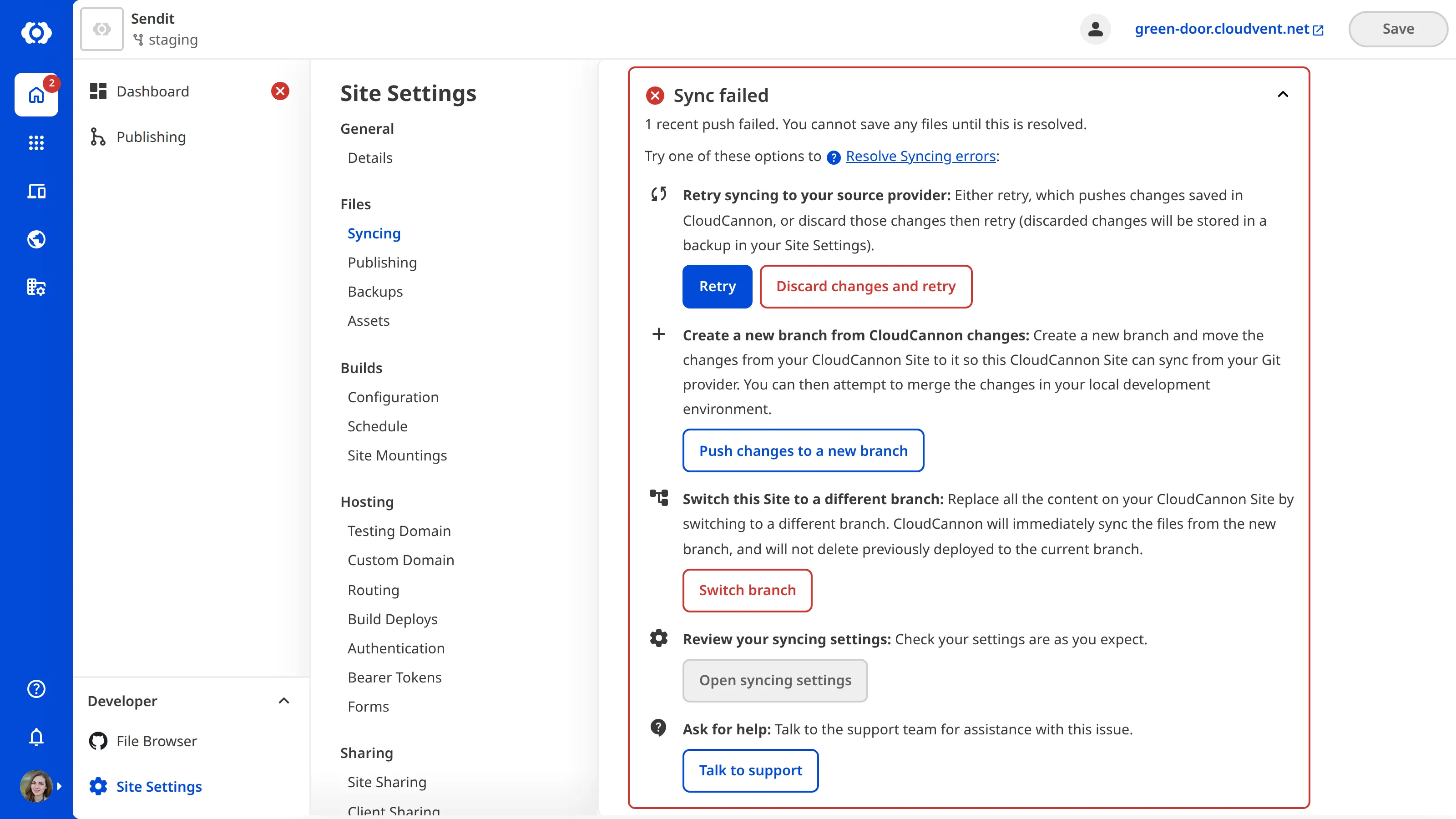Select Backups settings
The width and height of the screenshot is (1456, 819).
[x=375, y=292]
